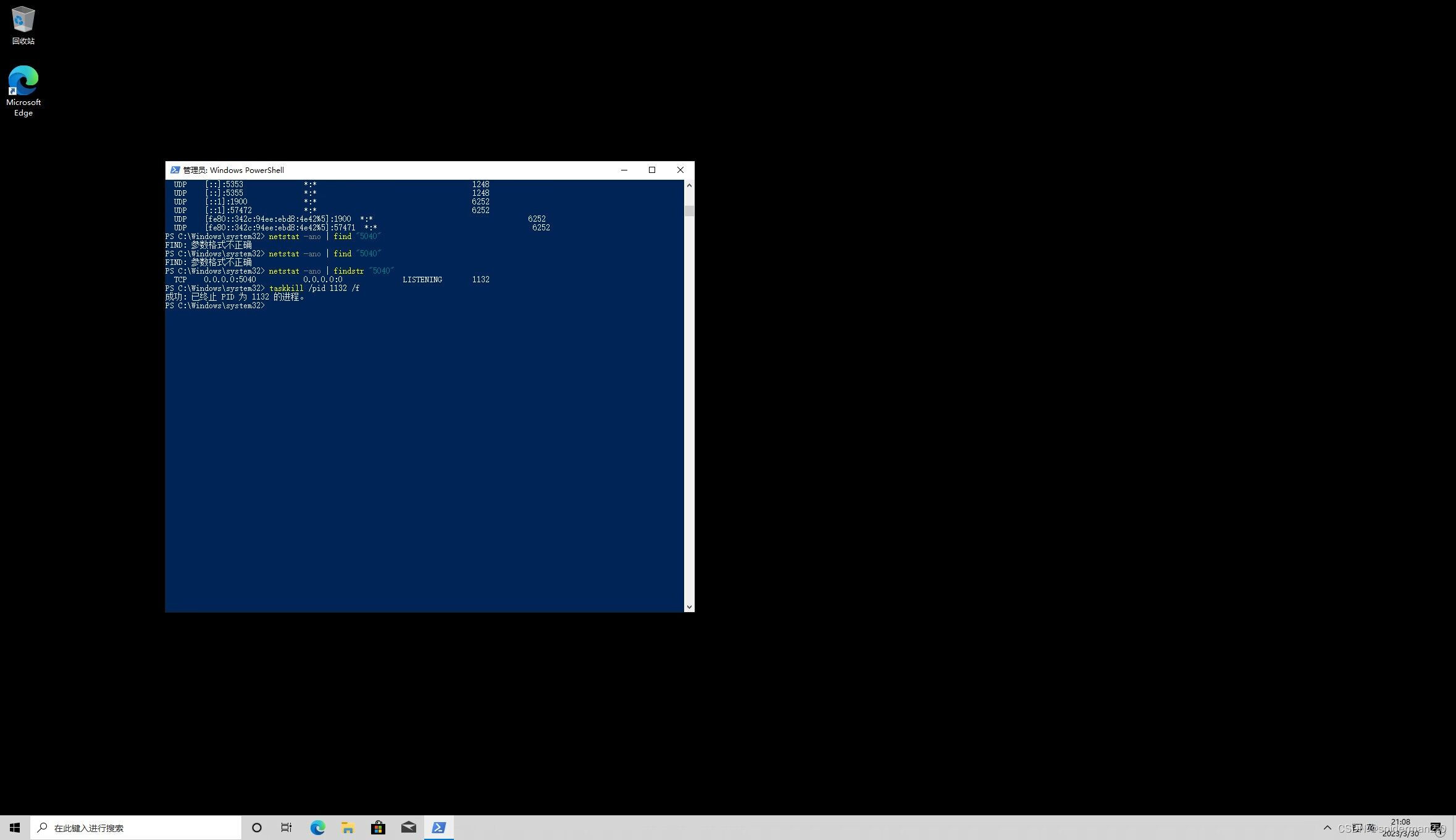The width and height of the screenshot is (1456, 840).
Task: Open Microsoft Store taskbar icon
Action: click(378, 828)
